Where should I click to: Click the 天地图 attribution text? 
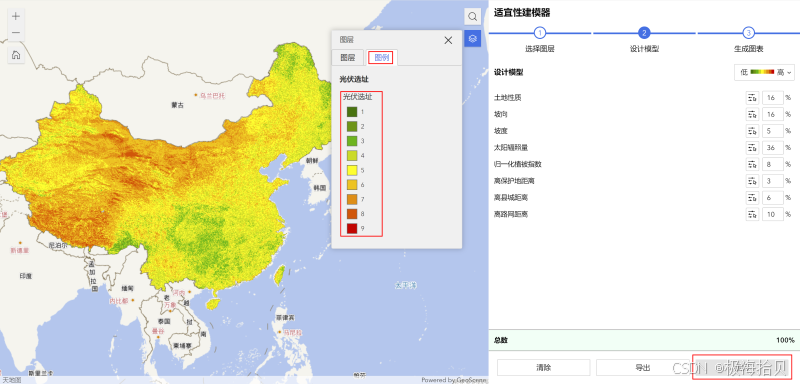pos(11,380)
